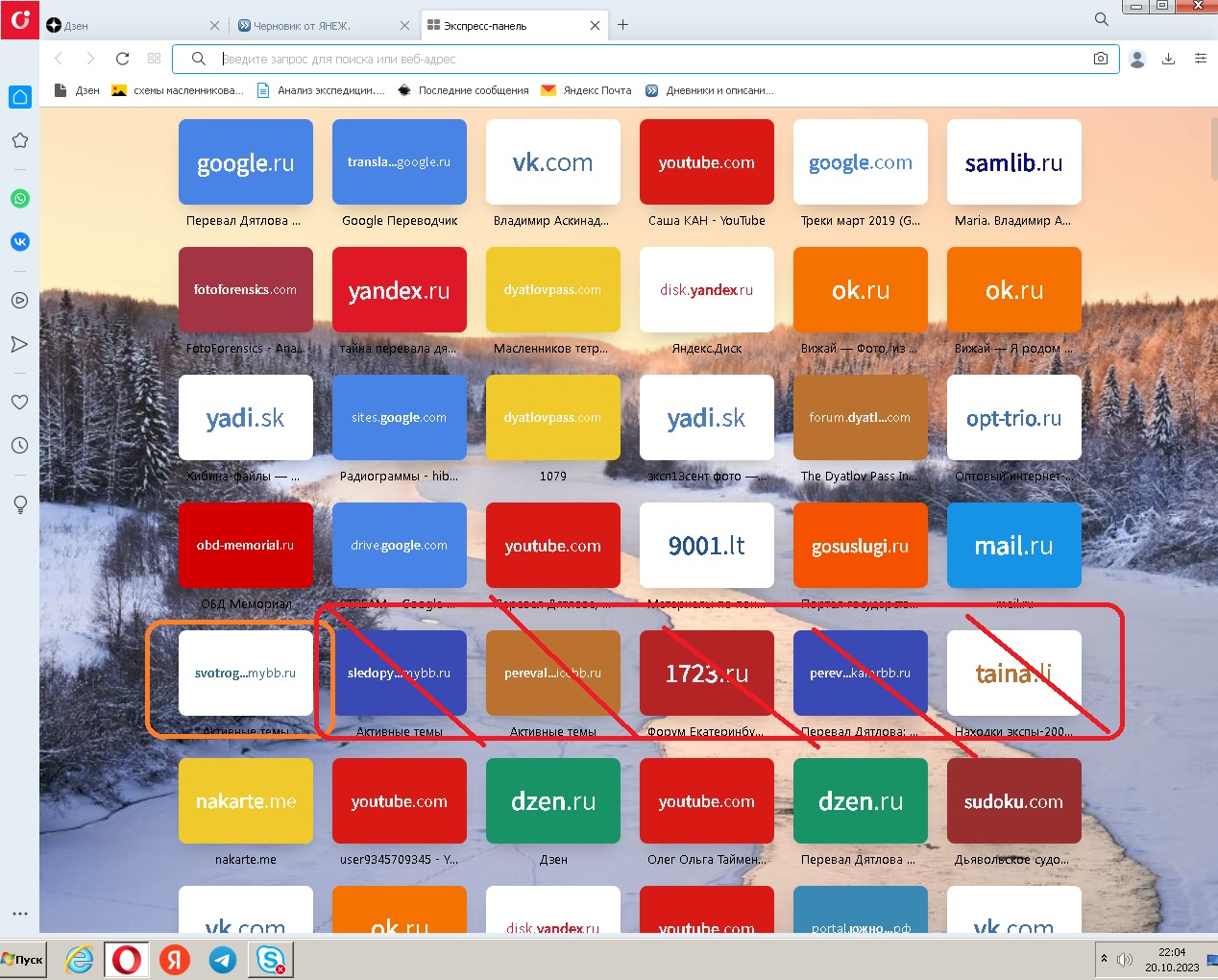Open a new tab with the plus button
Screen dimensions: 1218x980
pyautogui.click(x=622, y=25)
